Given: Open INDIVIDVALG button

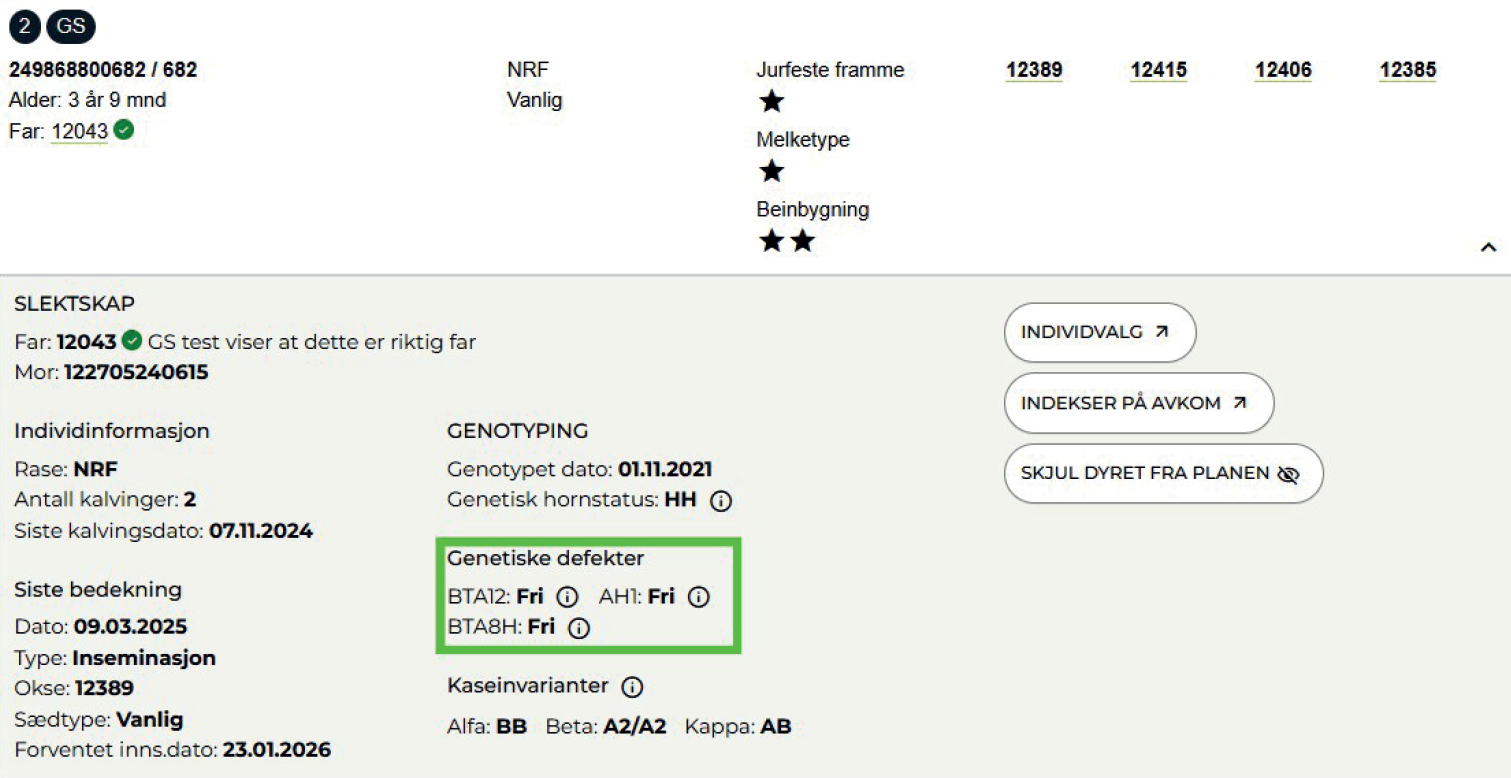Looking at the screenshot, I should click(x=1099, y=332).
